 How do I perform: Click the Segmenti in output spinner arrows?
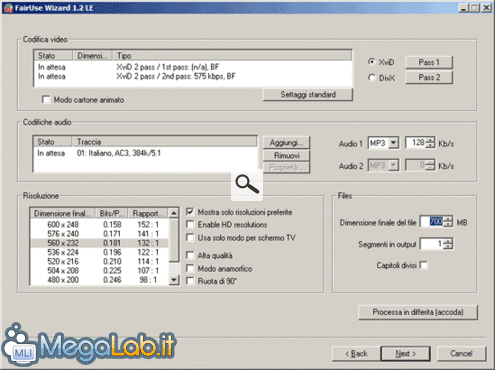pyautogui.click(x=449, y=244)
